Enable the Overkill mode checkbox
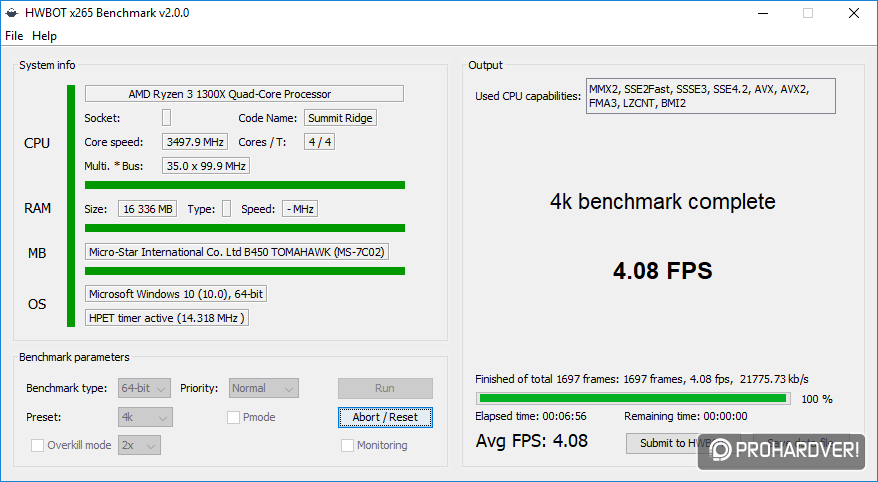The height and width of the screenshot is (482, 878). point(38,446)
